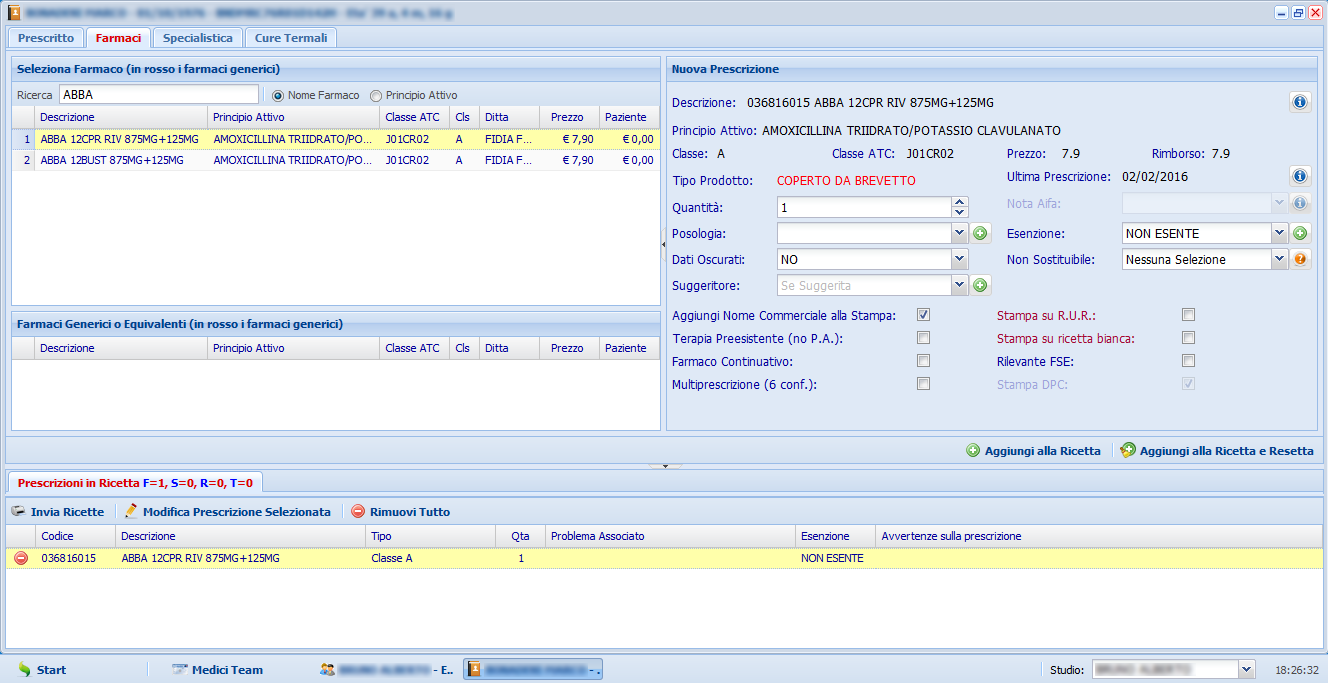
Task: Click green plus beside Esenzione
Action: (x=1300, y=233)
